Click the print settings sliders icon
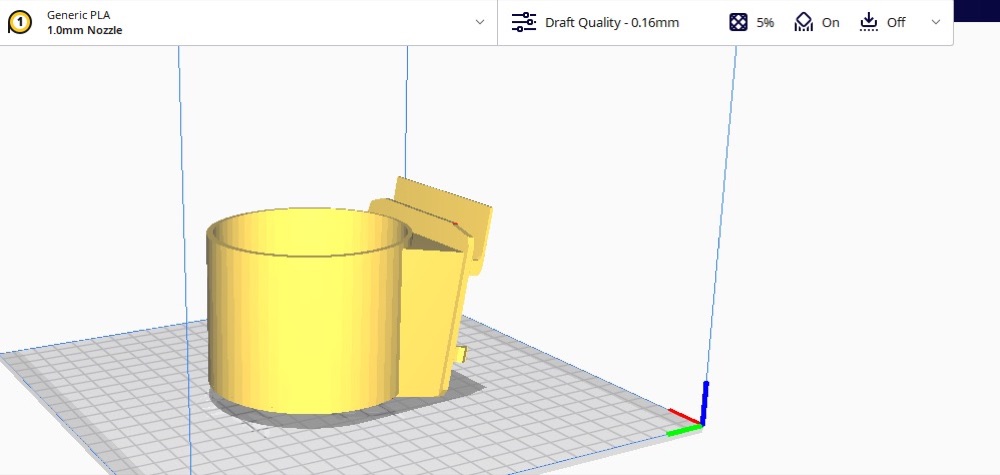 pyautogui.click(x=524, y=22)
